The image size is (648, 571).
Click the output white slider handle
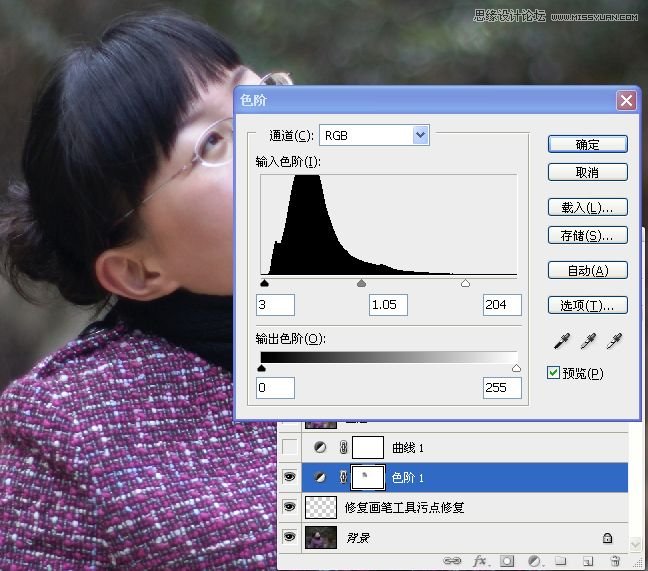[516, 368]
